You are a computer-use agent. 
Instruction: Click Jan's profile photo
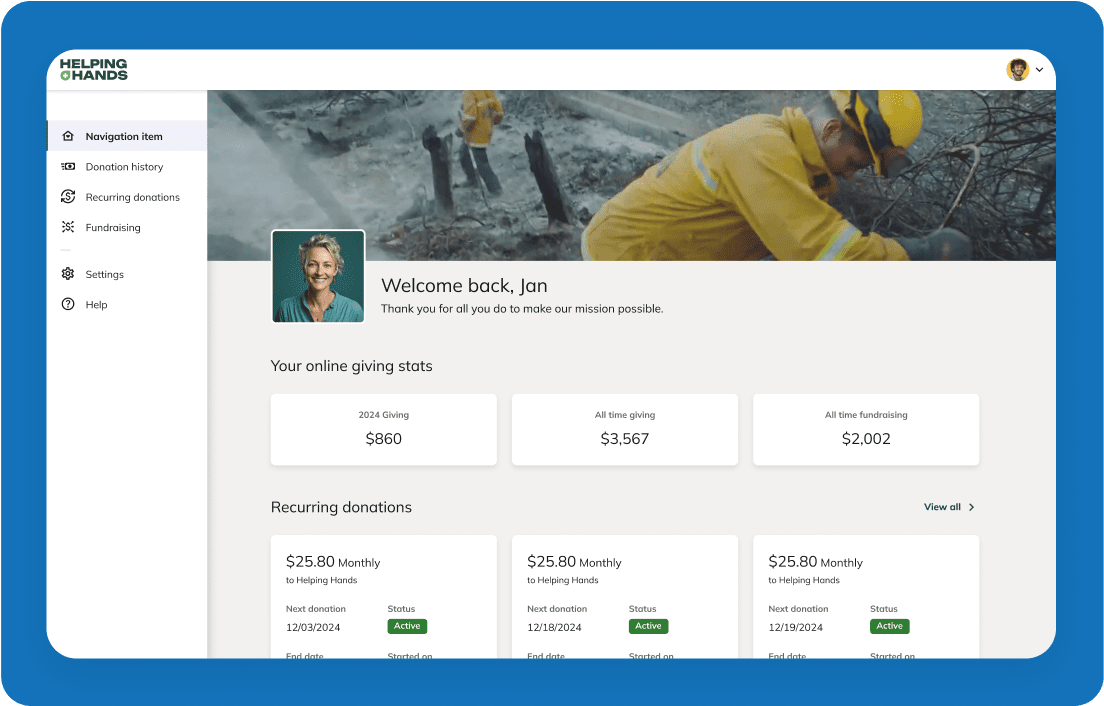coord(318,277)
